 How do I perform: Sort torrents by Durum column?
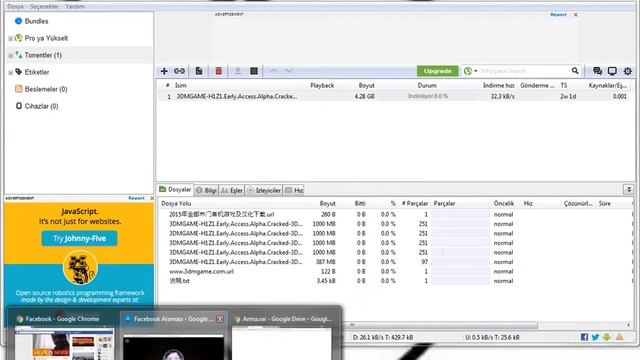click(427, 85)
